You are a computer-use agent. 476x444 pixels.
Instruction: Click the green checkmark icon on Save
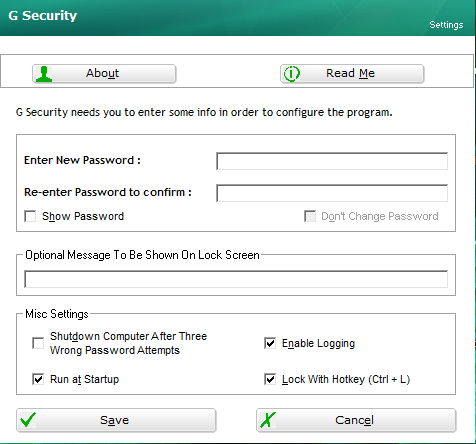(x=28, y=420)
